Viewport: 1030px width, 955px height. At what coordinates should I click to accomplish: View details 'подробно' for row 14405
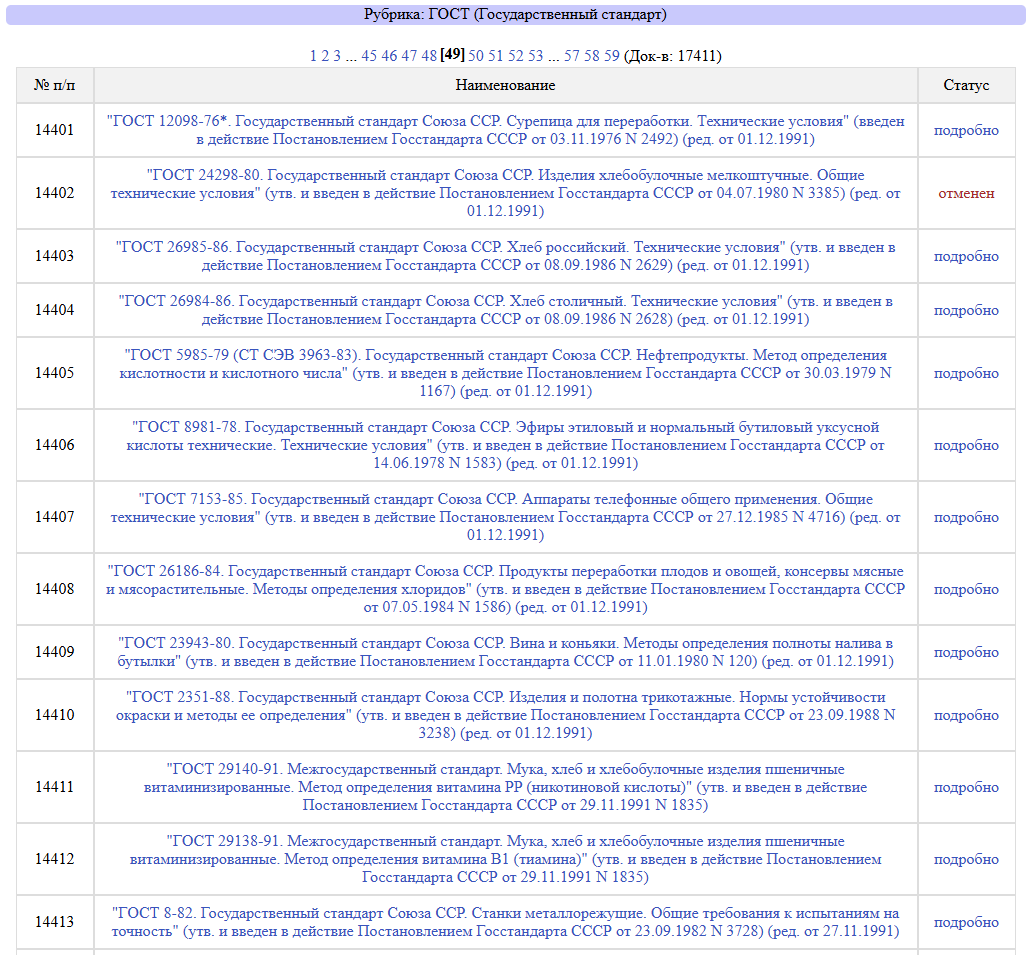pos(966,373)
